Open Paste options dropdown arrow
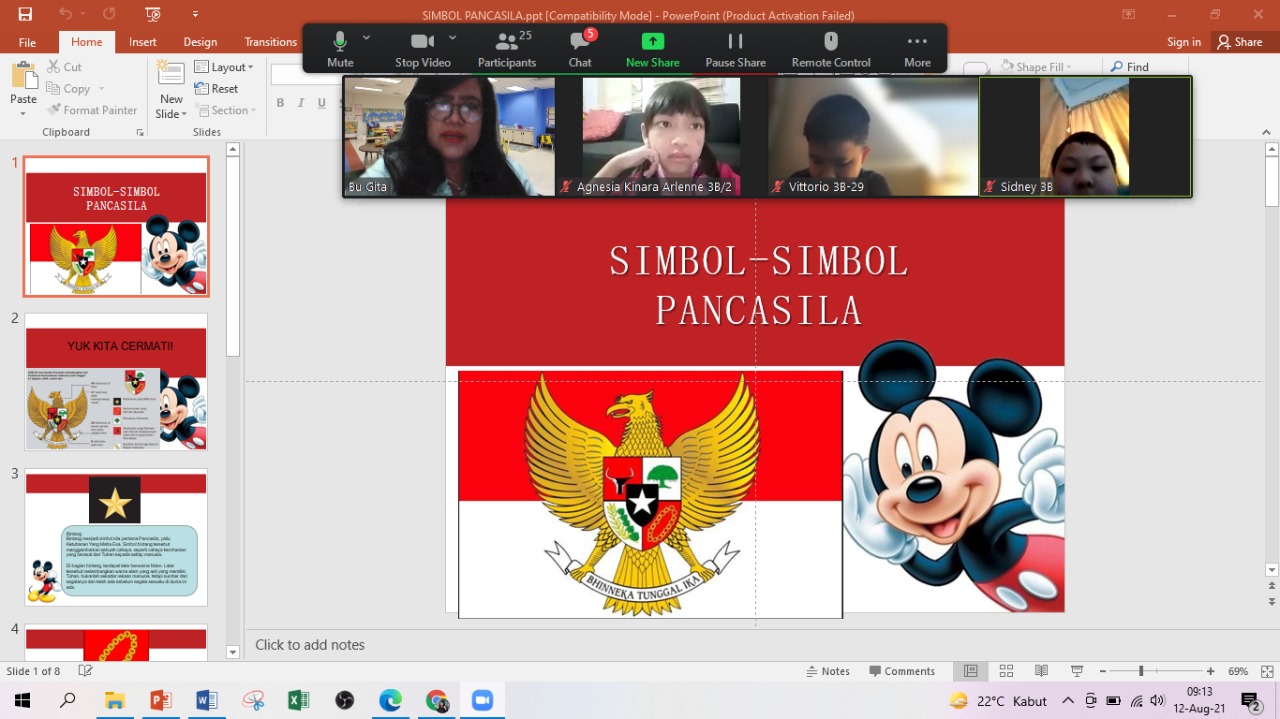 coord(23,113)
